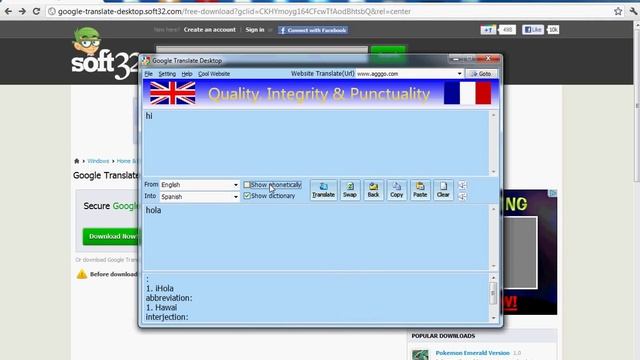Viewport: 640px width, 360px height.
Task: Click the green Download Now button
Action: (111, 236)
